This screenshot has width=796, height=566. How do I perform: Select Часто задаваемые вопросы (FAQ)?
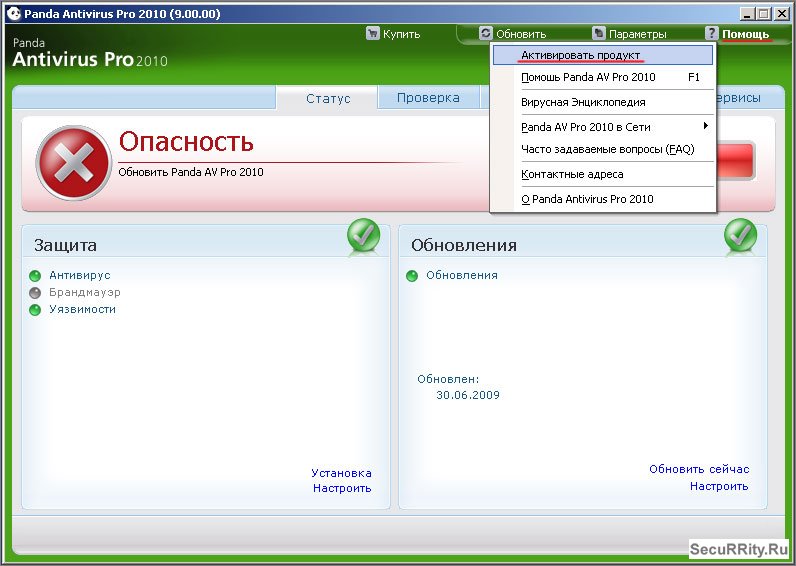tap(603, 149)
